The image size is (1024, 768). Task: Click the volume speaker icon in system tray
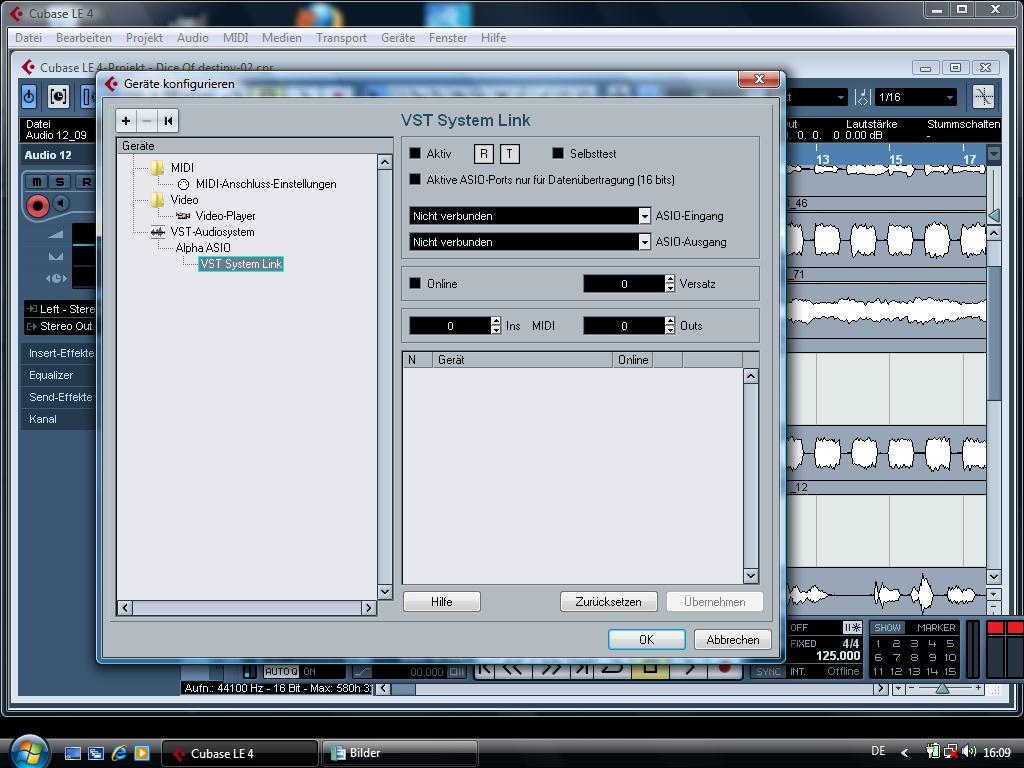[x=969, y=752]
